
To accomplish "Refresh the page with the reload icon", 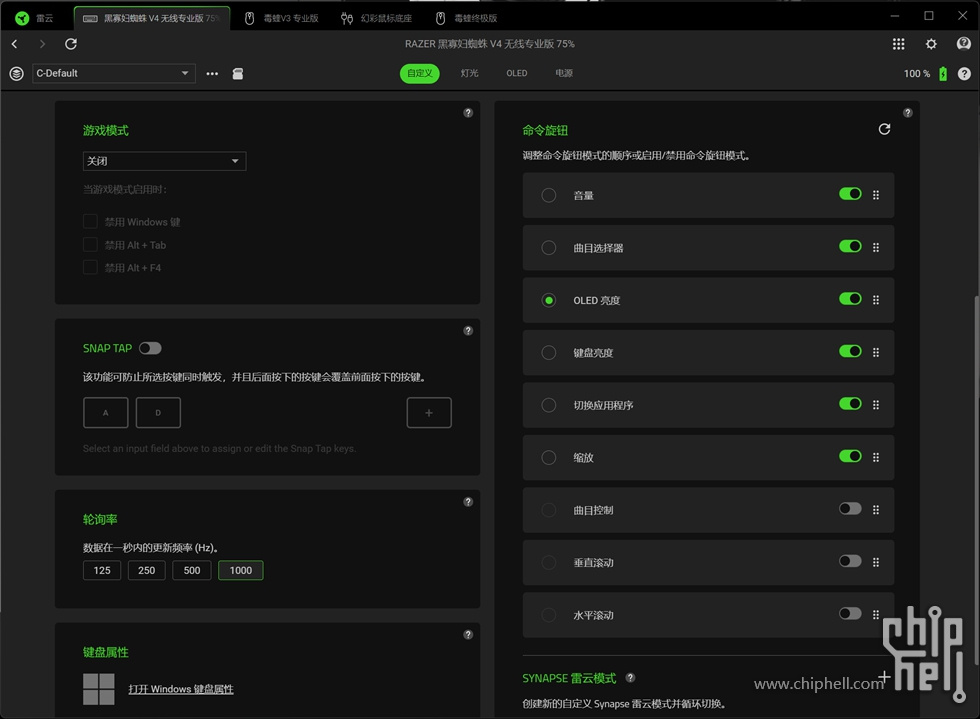I will [x=71, y=44].
